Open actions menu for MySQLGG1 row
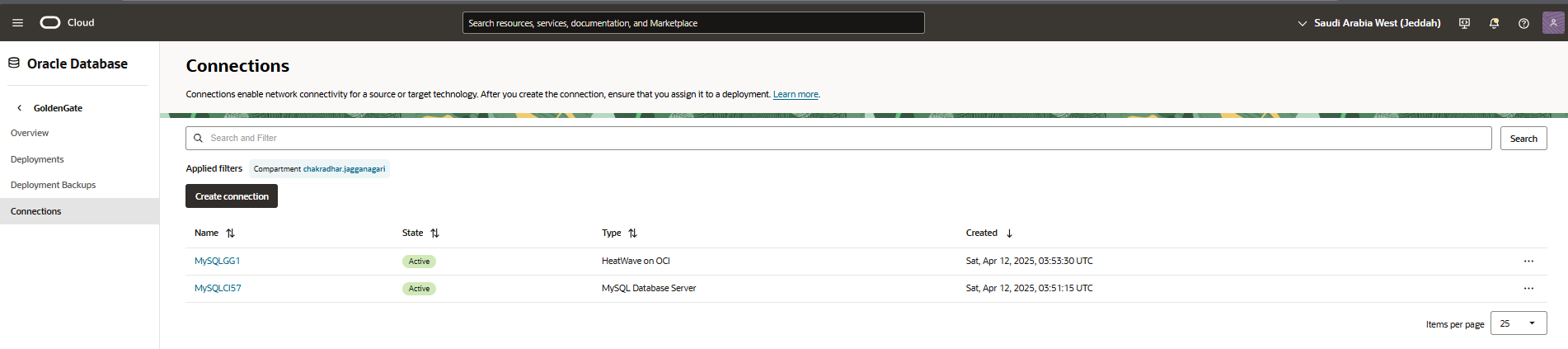 pyautogui.click(x=1528, y=262)
